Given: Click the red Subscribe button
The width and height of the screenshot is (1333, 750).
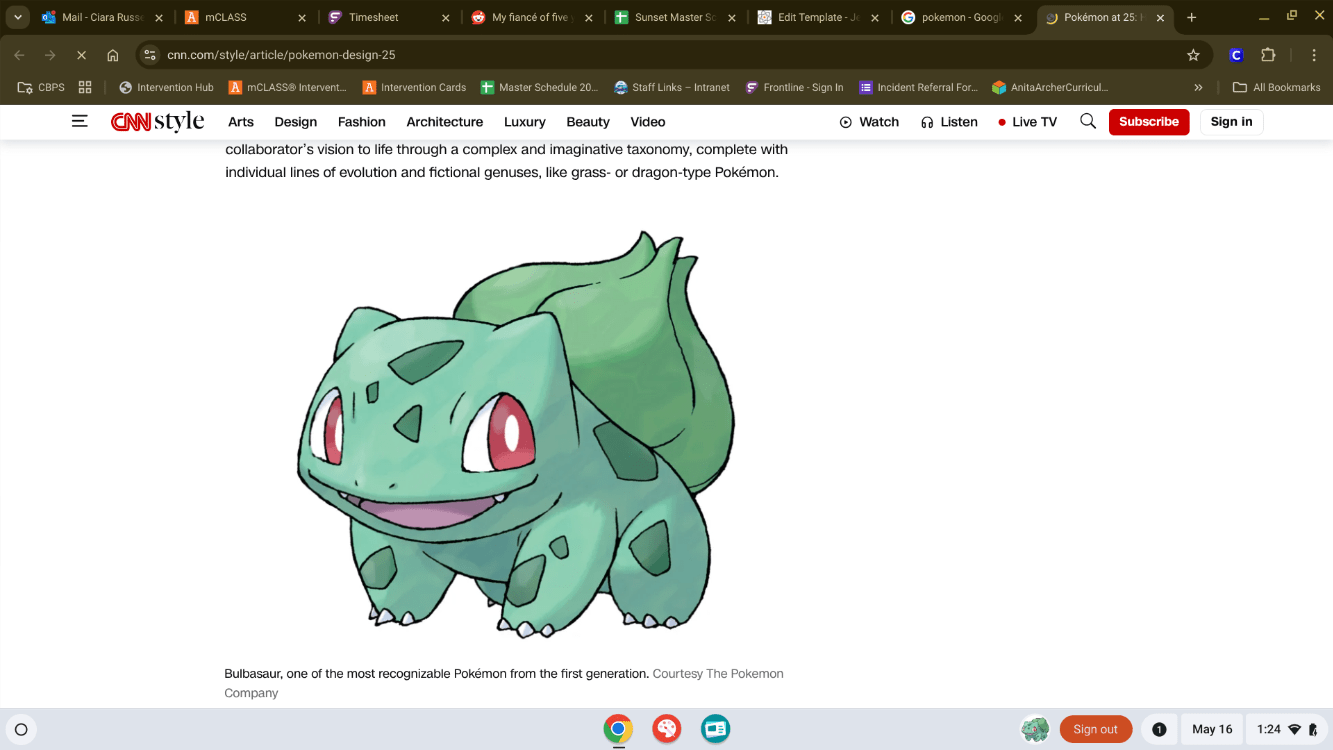Looking at the screenshot, I should pos(1149,122).
